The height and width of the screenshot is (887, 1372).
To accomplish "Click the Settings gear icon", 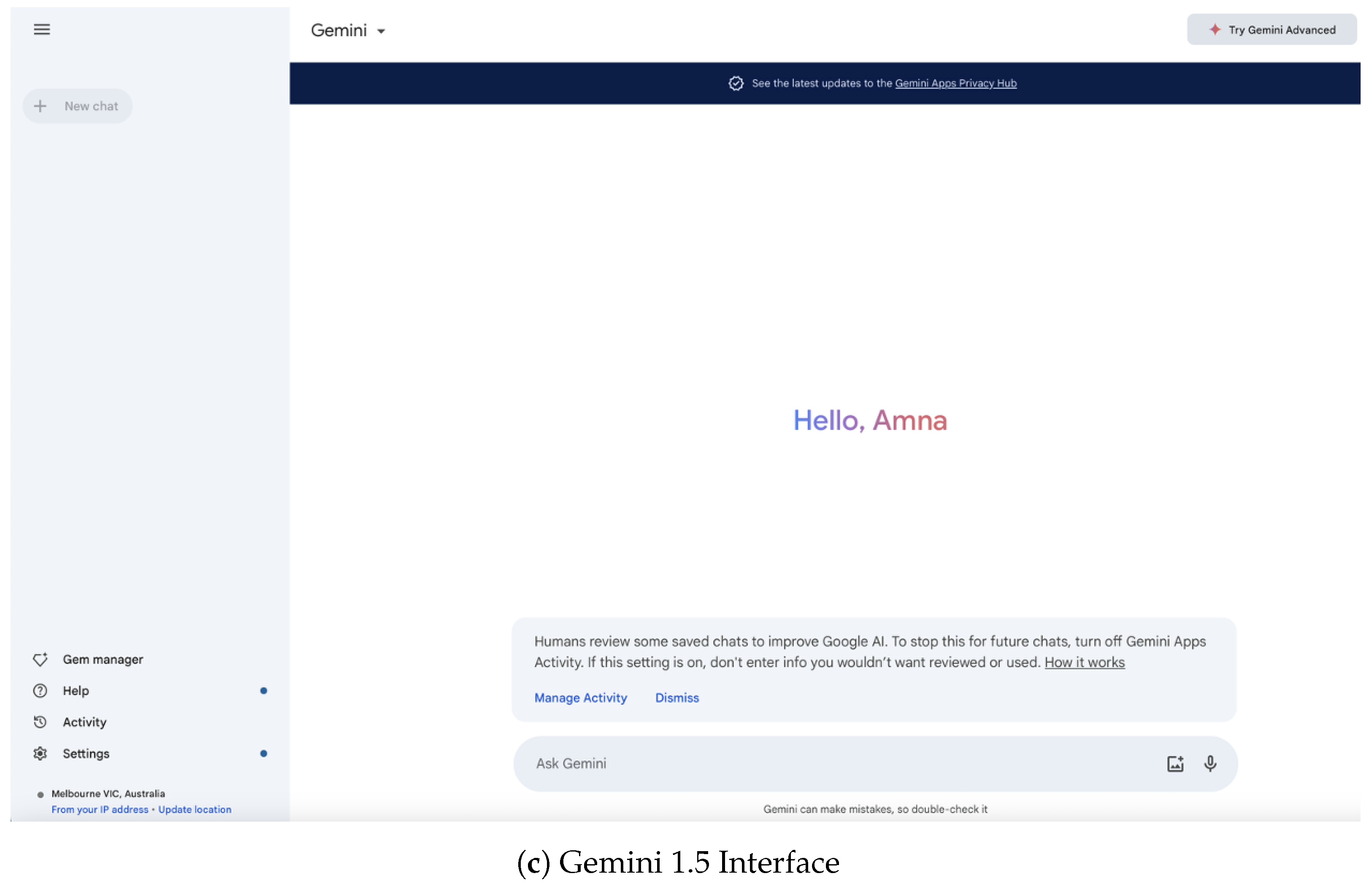I will tap(41, 753).
